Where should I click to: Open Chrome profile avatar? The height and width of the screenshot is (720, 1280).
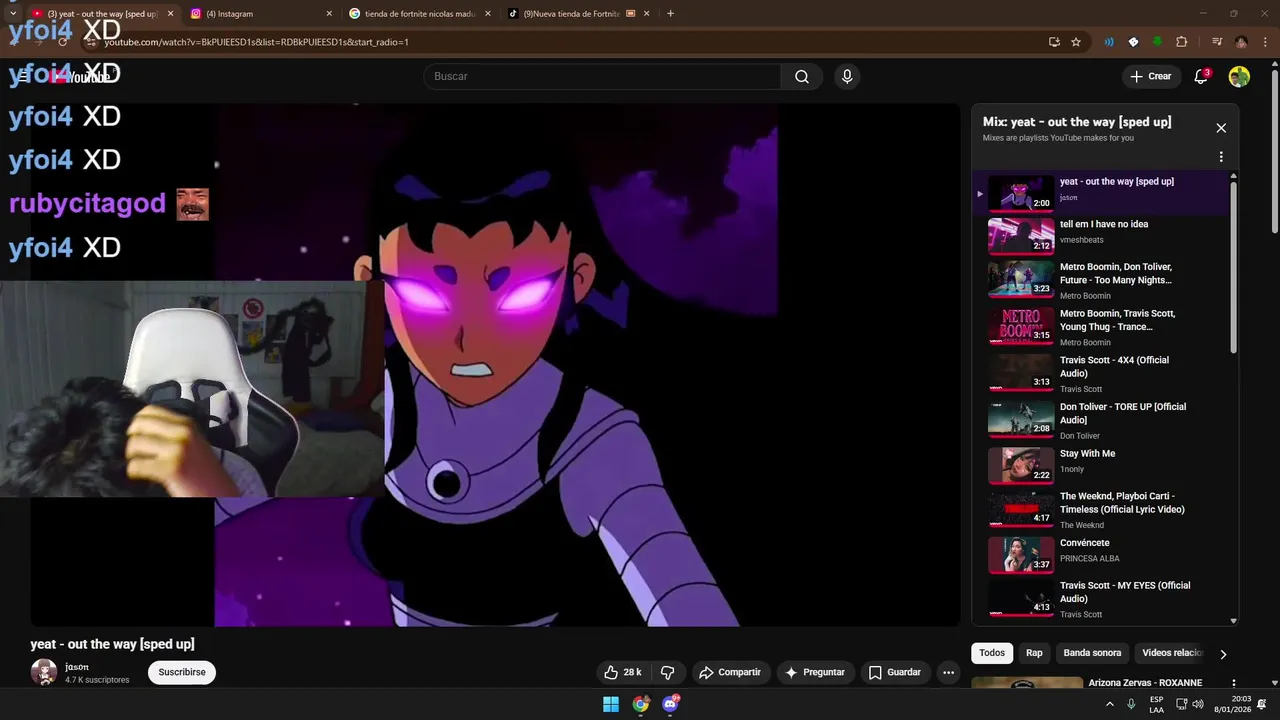[x=1241, y=42]
